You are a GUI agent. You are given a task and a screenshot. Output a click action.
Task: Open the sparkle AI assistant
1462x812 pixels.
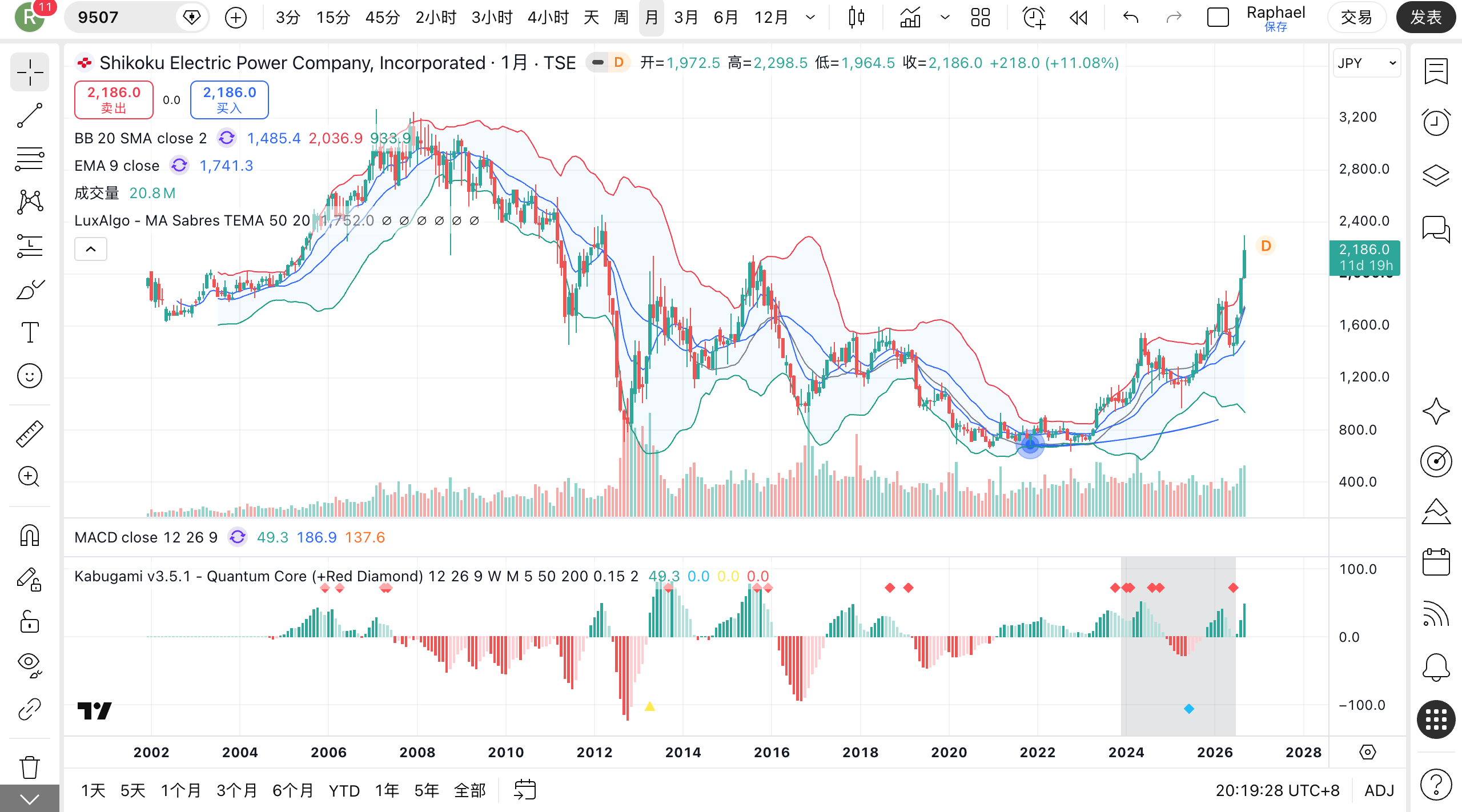coord(1436,411)
